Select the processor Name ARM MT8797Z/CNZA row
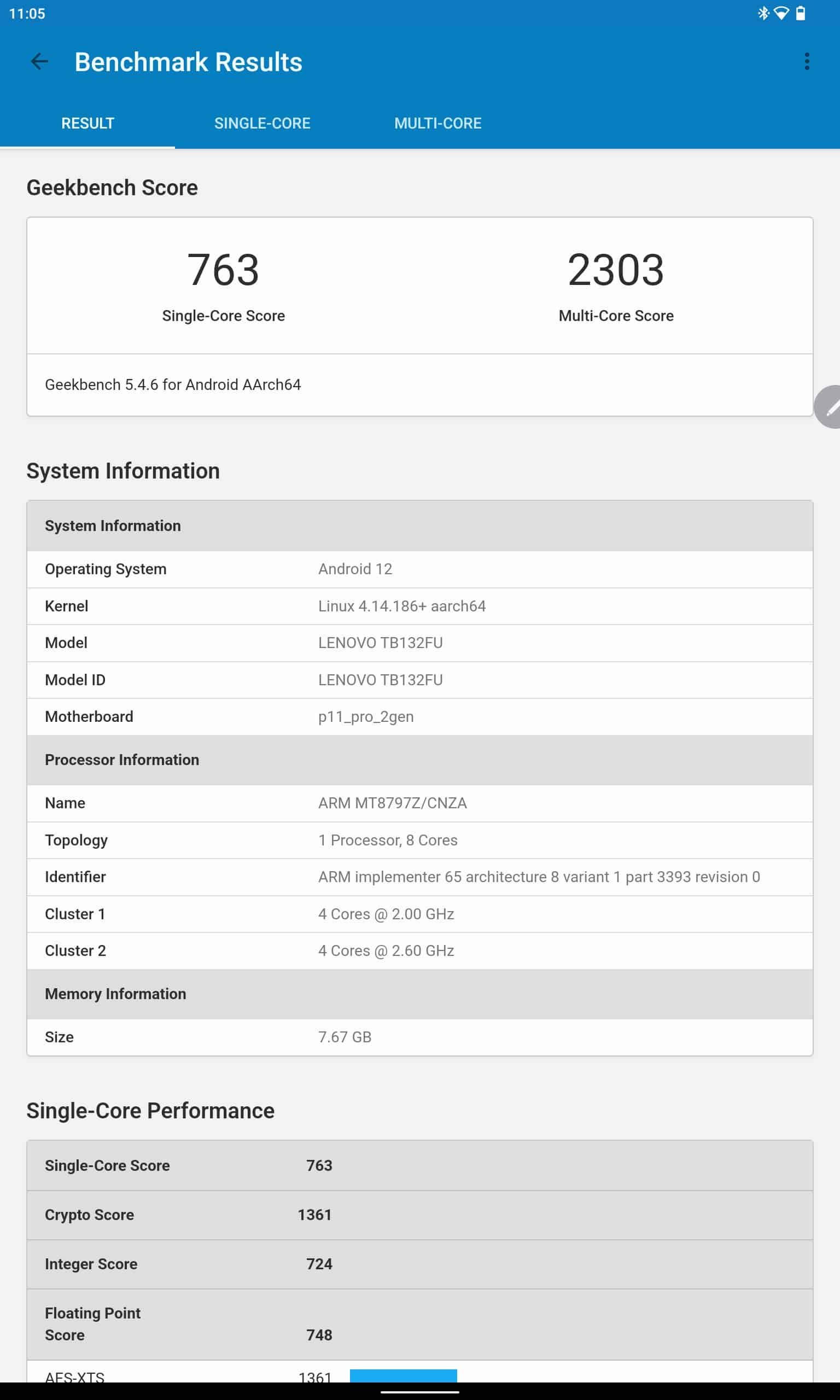The width and height of the screenshot is (840, 1400). pos(419,803)
